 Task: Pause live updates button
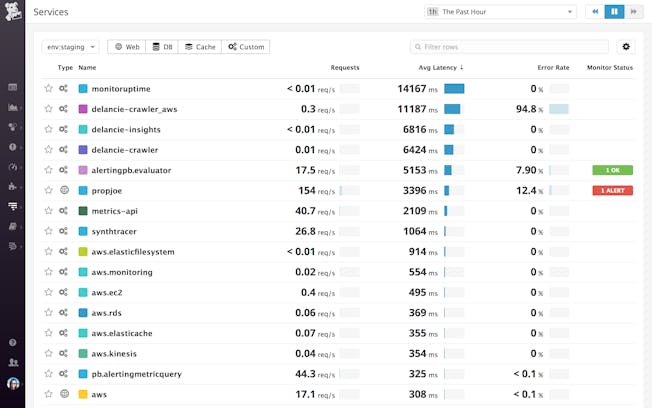pos(614,12)
